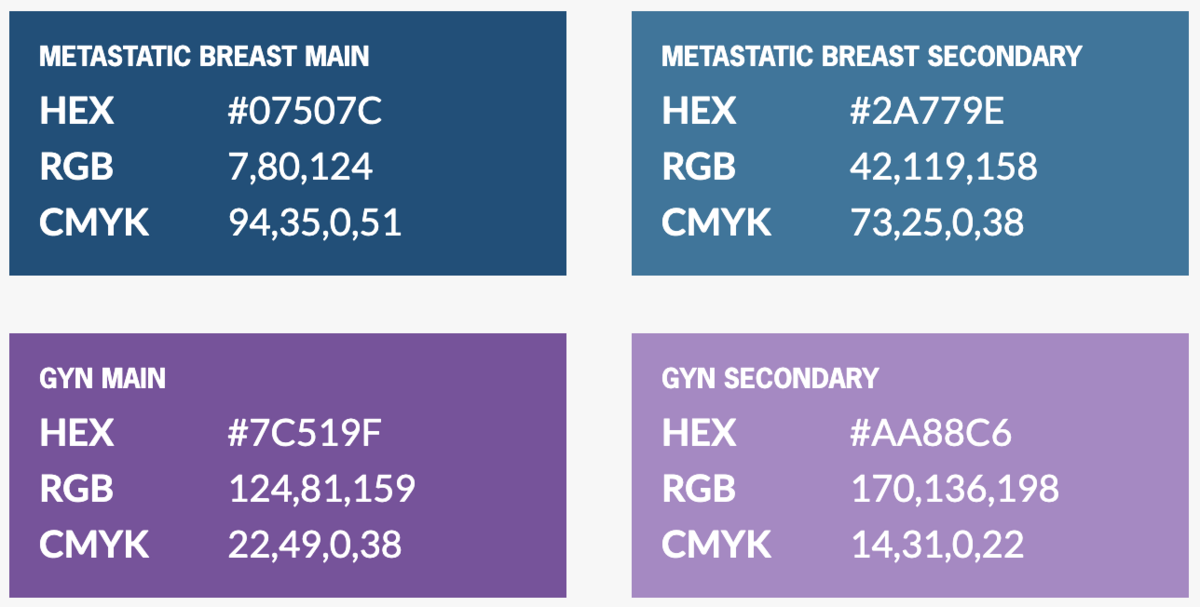This screenshot has height=607, width=1200.
Task: Select the hex value #7C519F
Action: (x=305, y=434)
